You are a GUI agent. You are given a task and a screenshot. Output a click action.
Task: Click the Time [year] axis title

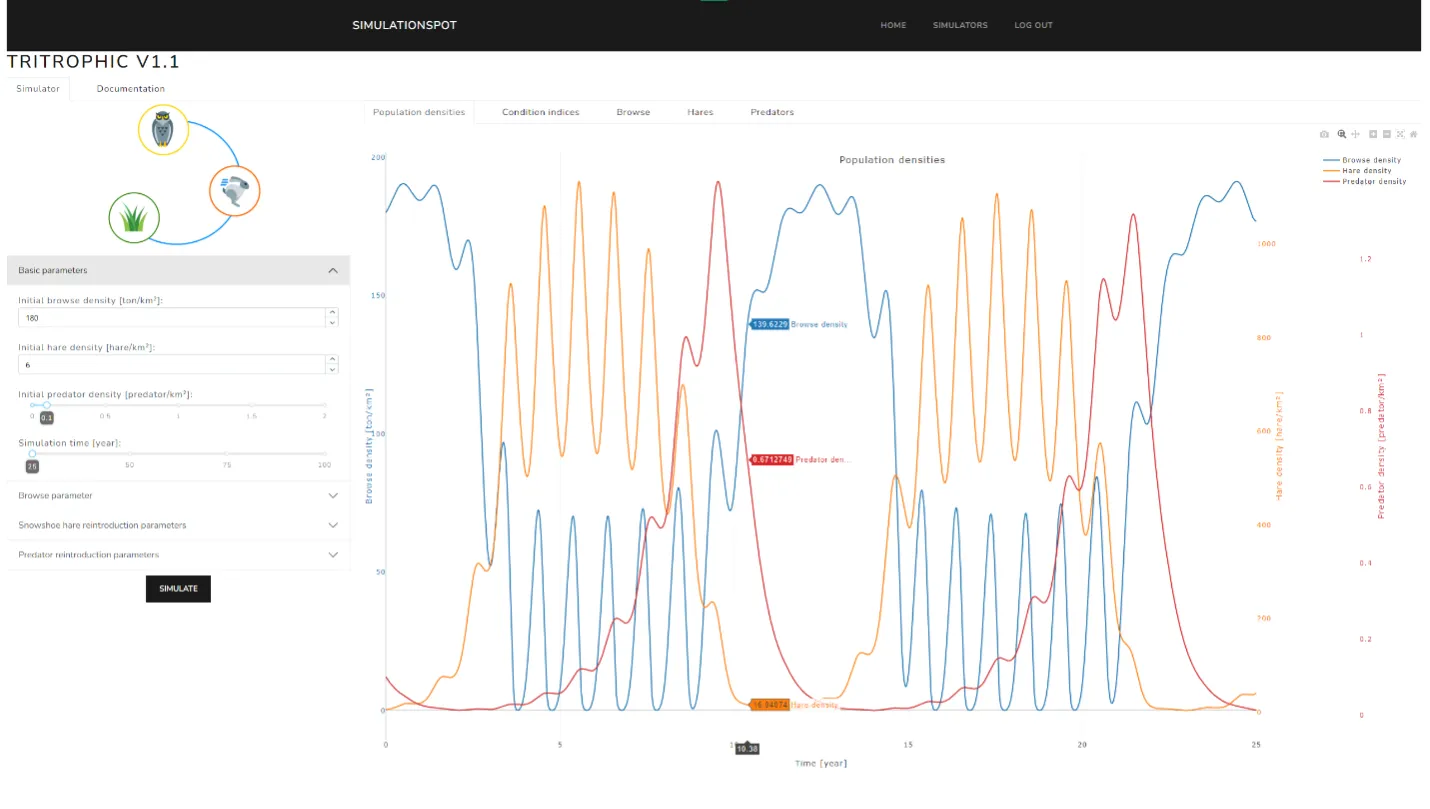pos(821,763)
